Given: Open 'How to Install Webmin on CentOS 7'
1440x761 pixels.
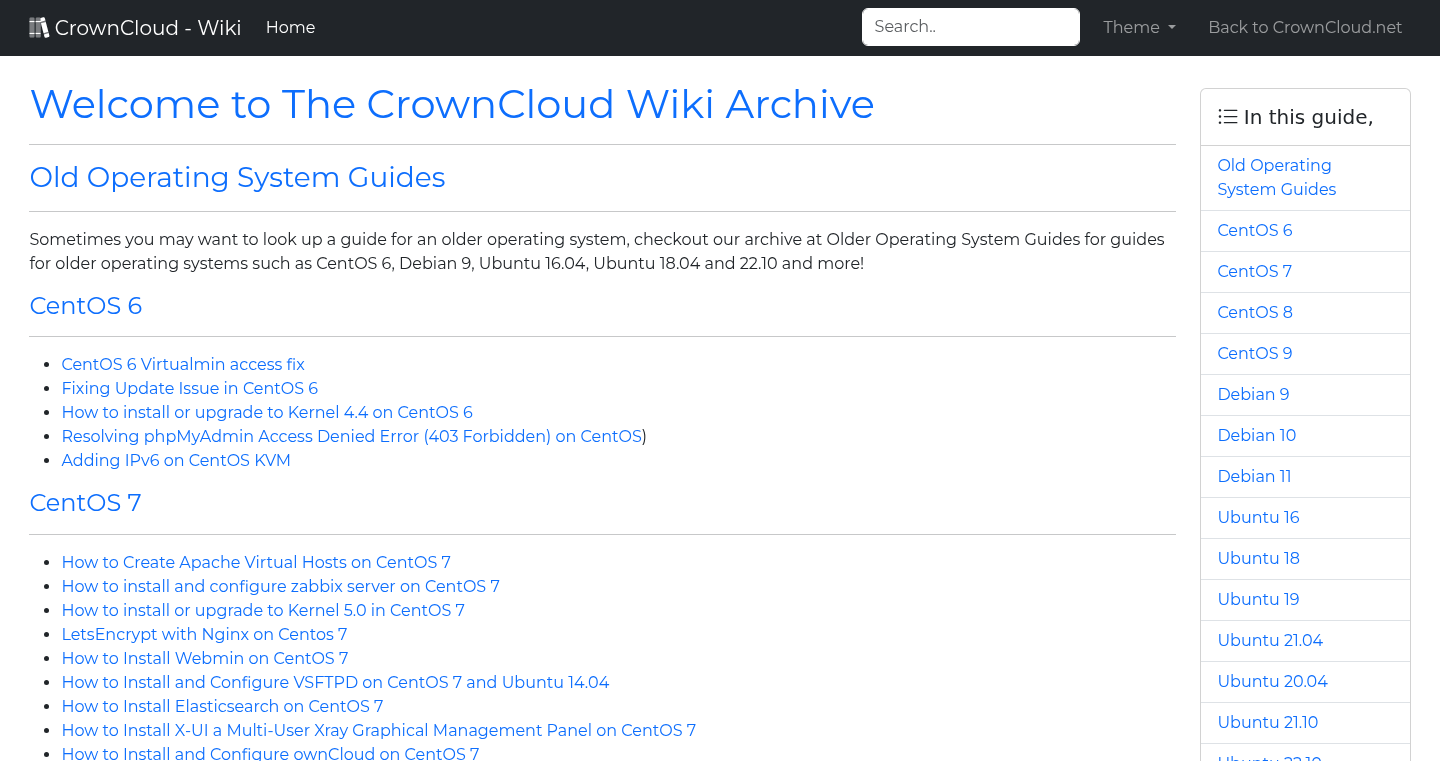Looking at the screenshot, I should [205, 658].
